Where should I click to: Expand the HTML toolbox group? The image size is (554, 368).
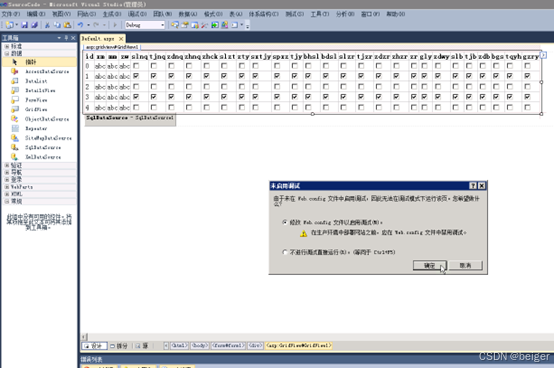coord(7,194)
